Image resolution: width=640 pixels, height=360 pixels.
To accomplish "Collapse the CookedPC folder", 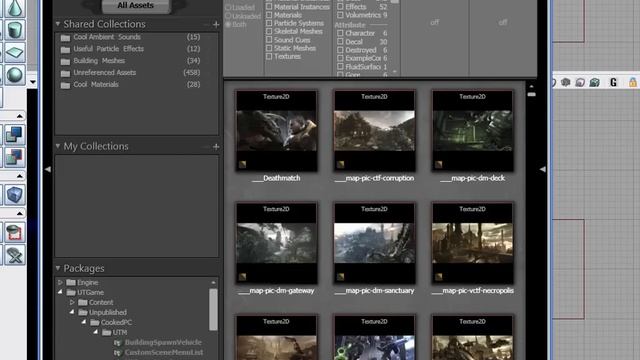I will point(84,322).
